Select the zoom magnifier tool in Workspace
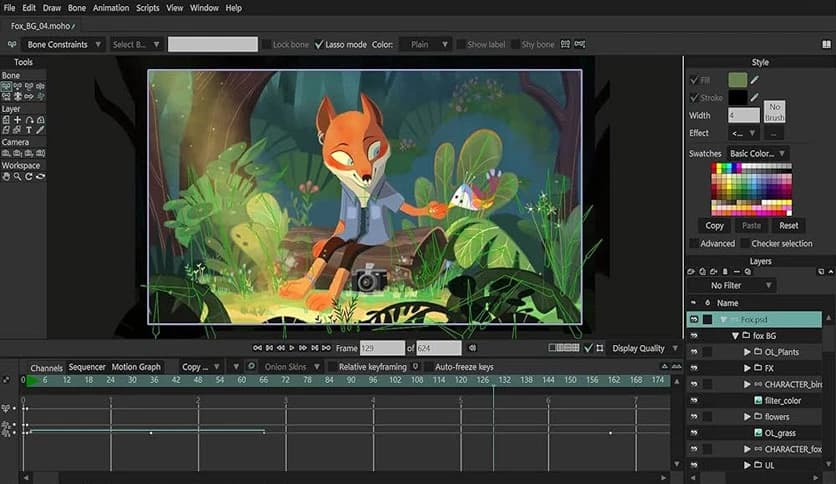The height and width of the screenshot is (484, 836). [18, 176]
